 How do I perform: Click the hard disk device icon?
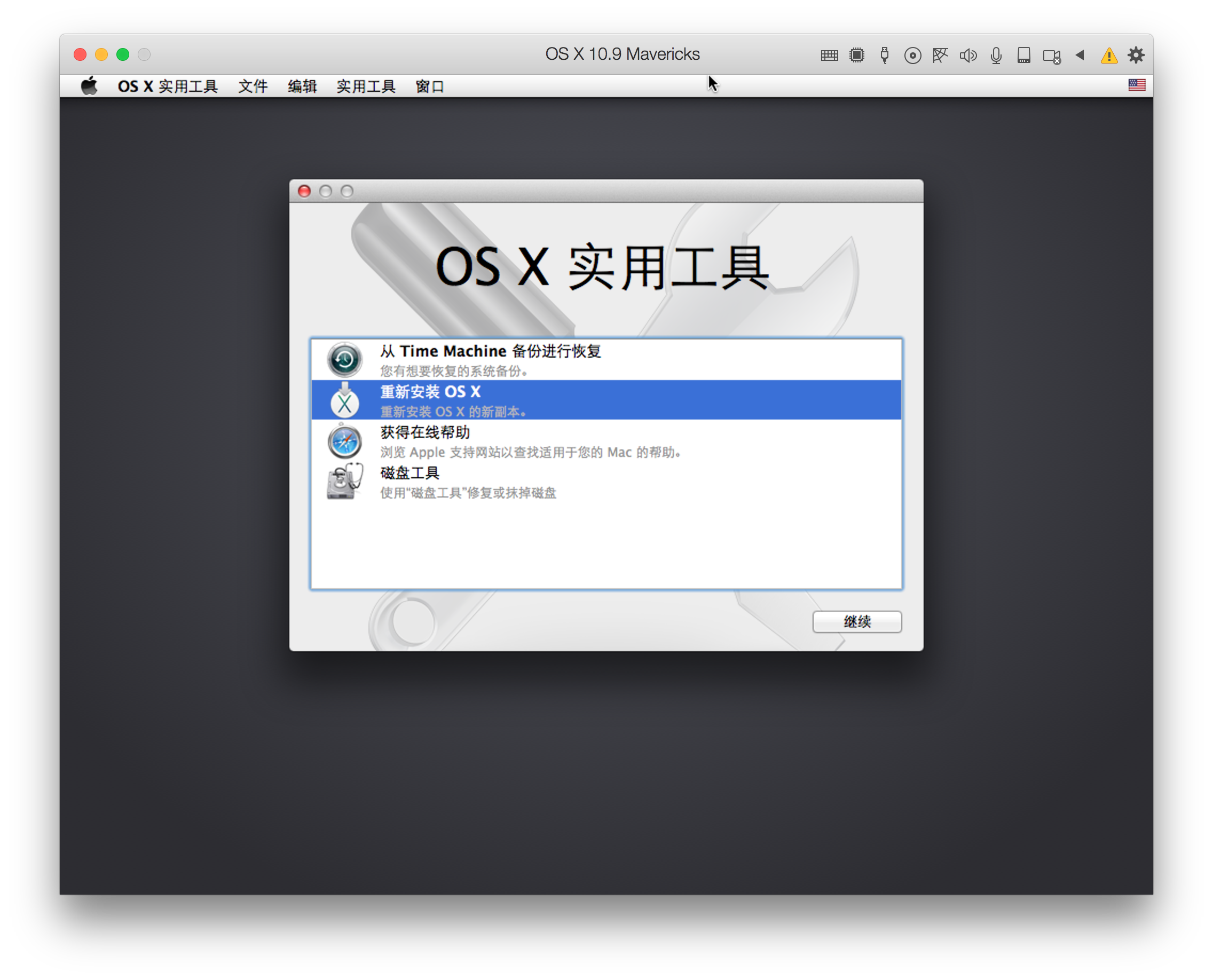click(1023, 55)
